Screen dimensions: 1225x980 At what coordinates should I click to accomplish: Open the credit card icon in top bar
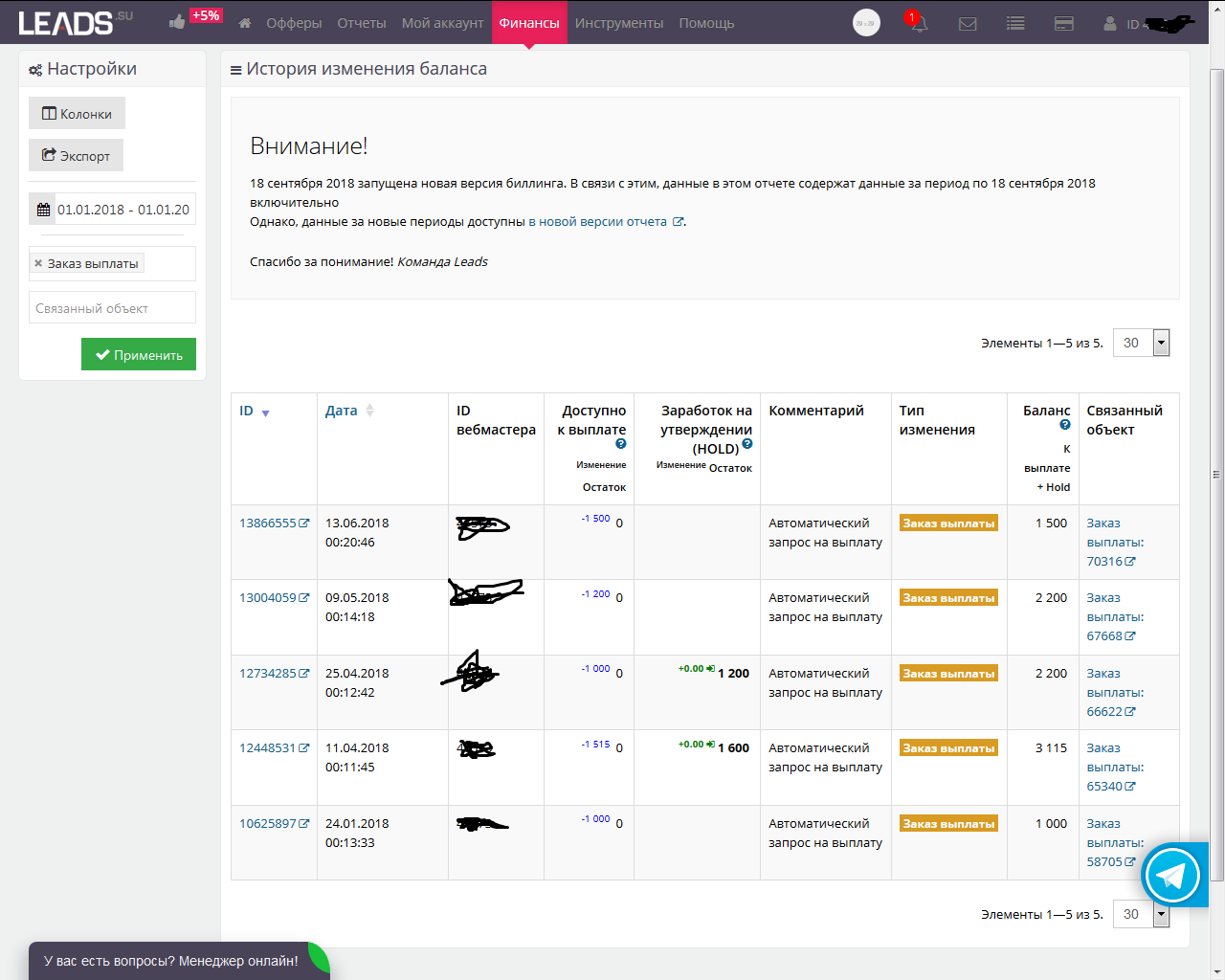tap(1063, 23)
